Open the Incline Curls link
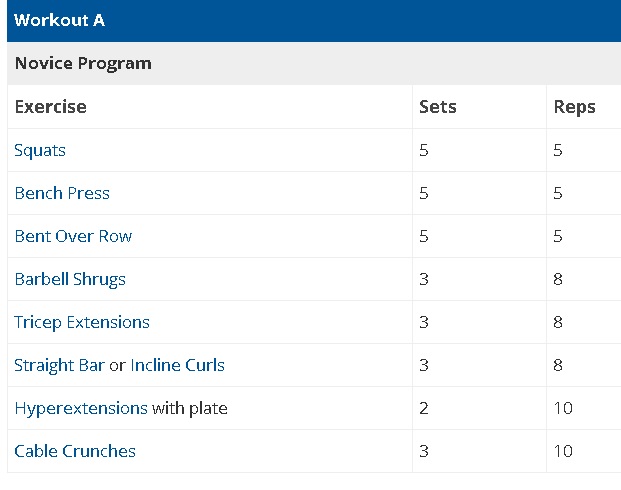Viewport: 621px width, 490px height. (177, 365)
